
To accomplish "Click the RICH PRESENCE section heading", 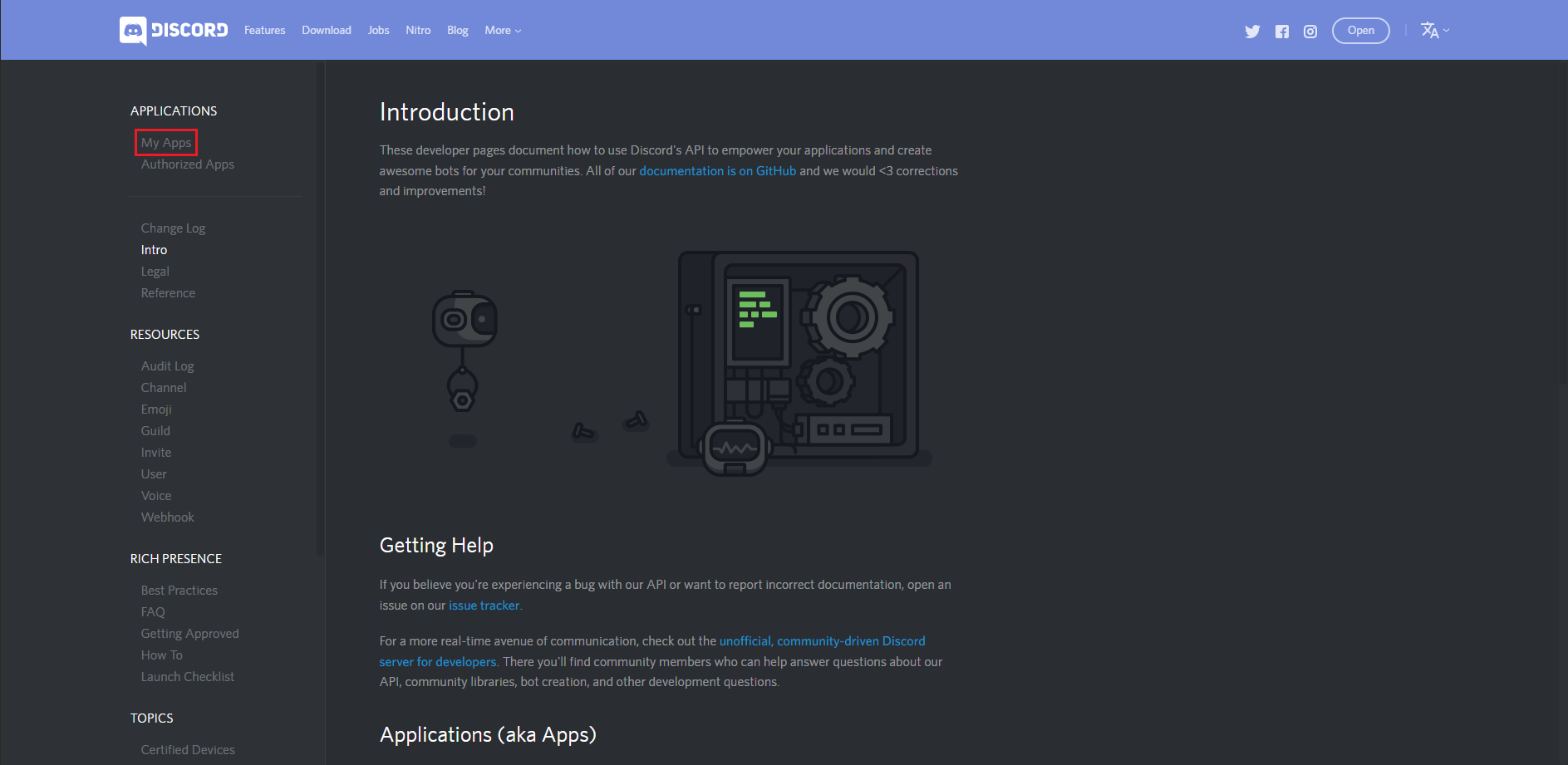I will tap(176, 559).
